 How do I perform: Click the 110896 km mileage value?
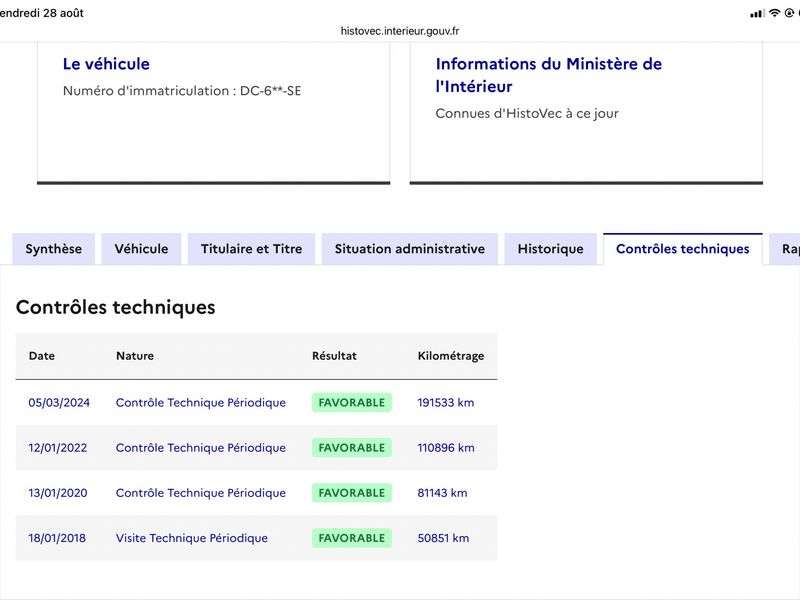445,448
